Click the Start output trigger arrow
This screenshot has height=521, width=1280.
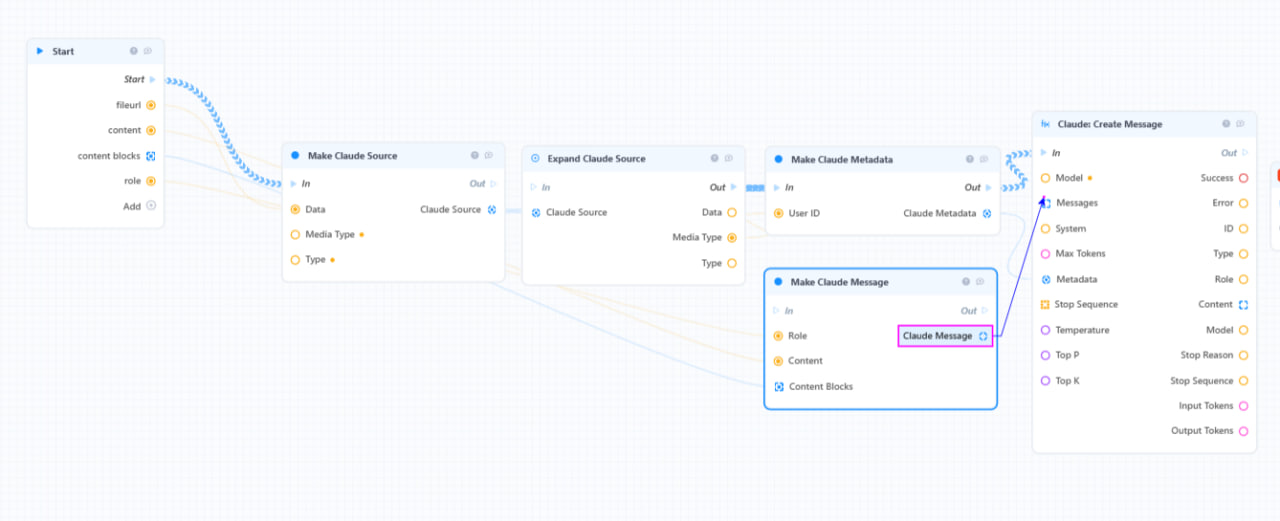pos(153,79)
